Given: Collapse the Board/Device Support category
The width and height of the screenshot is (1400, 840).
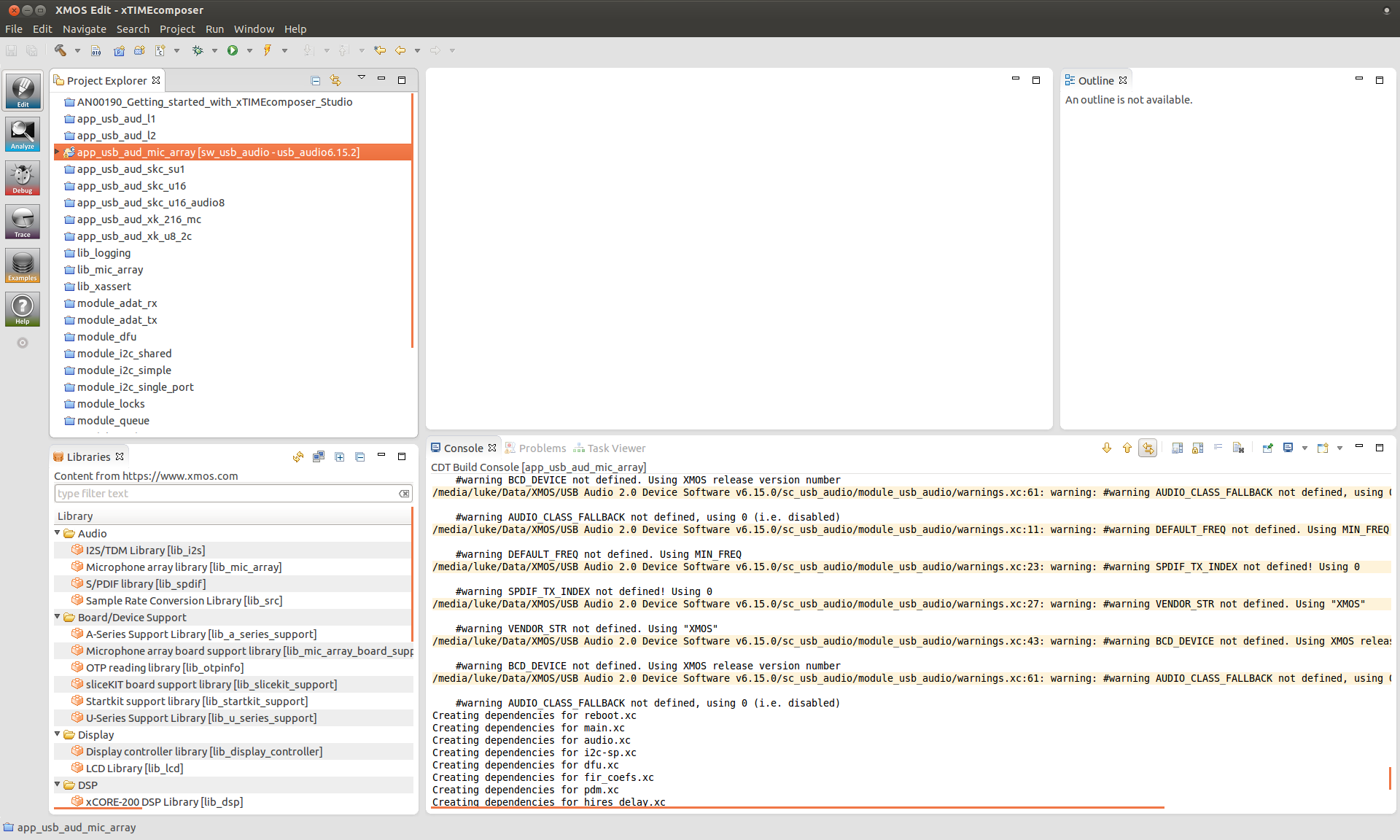Looking at the screenshot, I should point(58,617).
